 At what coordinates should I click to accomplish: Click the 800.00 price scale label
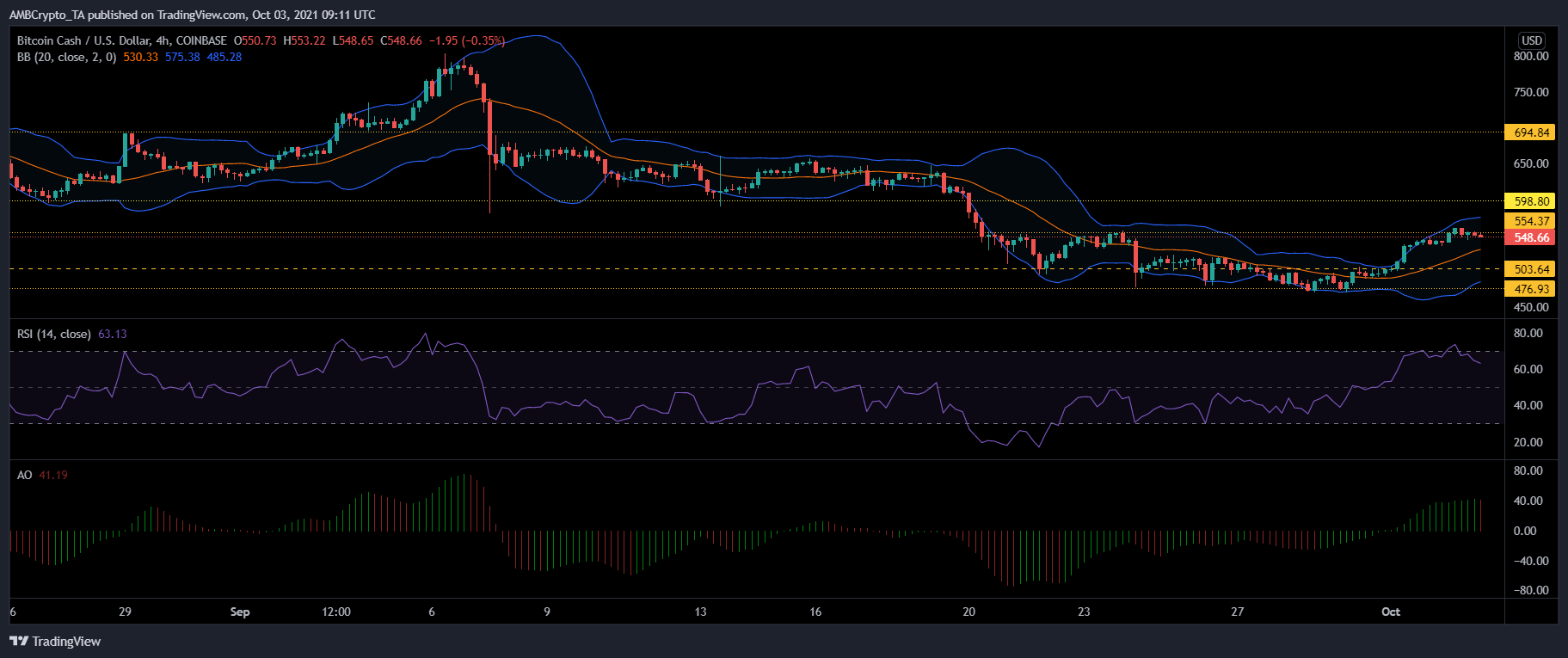[1531, 56]
